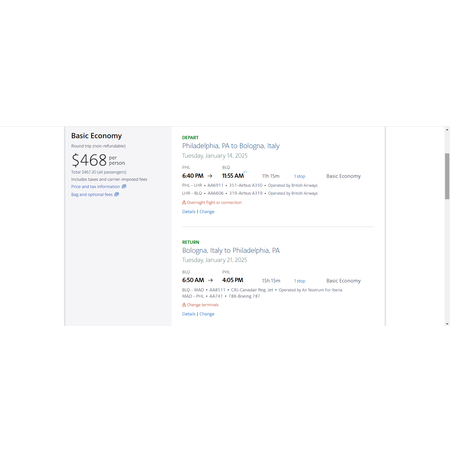Click the Philadelphia, PA to Bologna, Italy heading
450x450 pixels.
click(x=231, y=146)
